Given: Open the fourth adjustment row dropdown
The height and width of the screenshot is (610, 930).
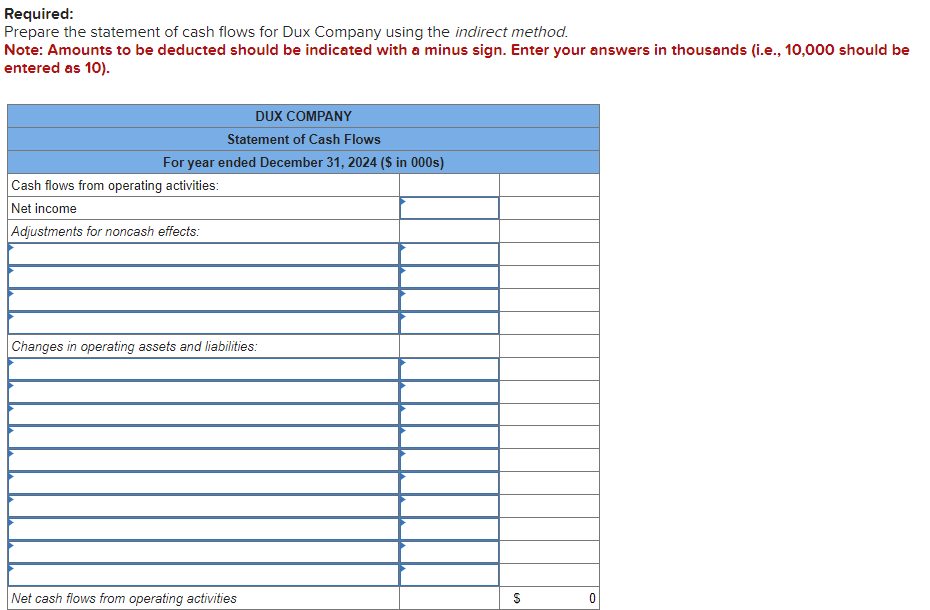Looking at the screenshot, I should 200,323.
